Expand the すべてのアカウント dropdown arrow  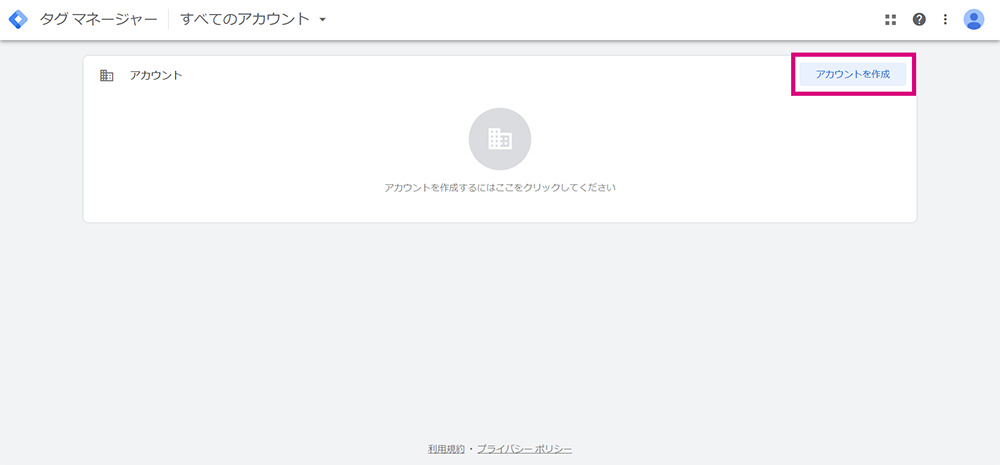pyautogui.click(x=323, y=20)
